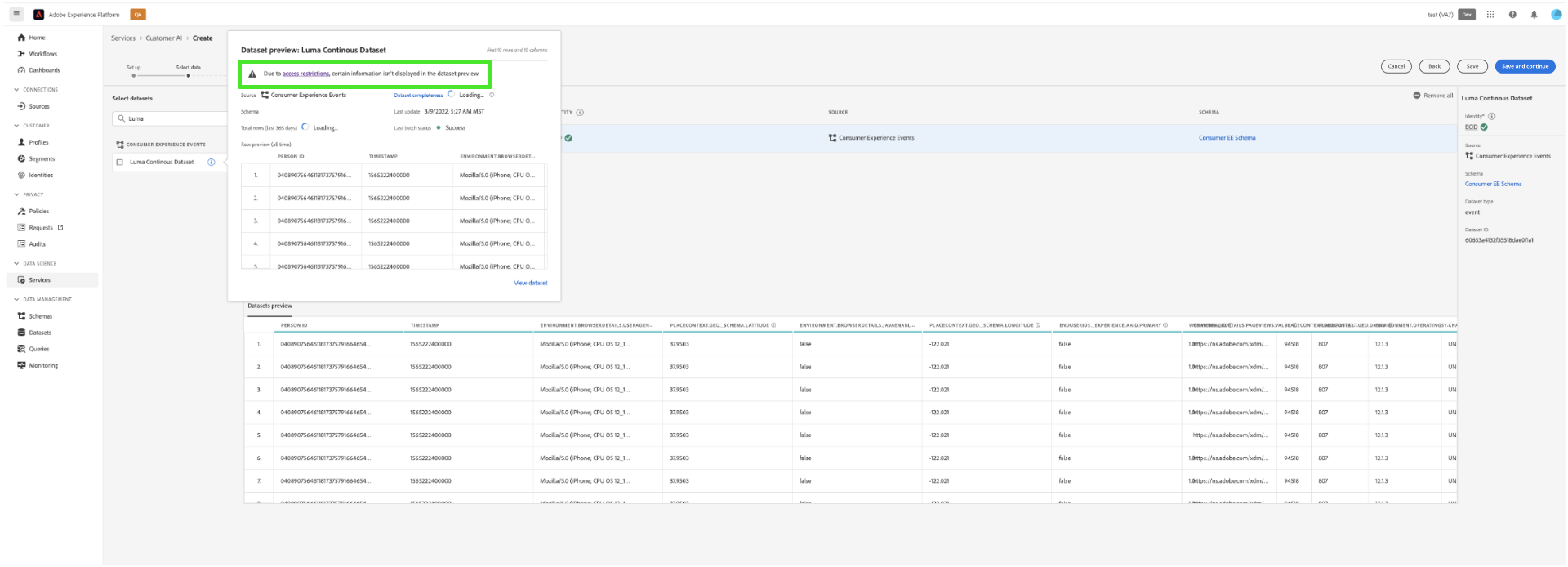Open Consumer EE Schema link in right panel
The image size is (1568, 567).
(1493, 184)
